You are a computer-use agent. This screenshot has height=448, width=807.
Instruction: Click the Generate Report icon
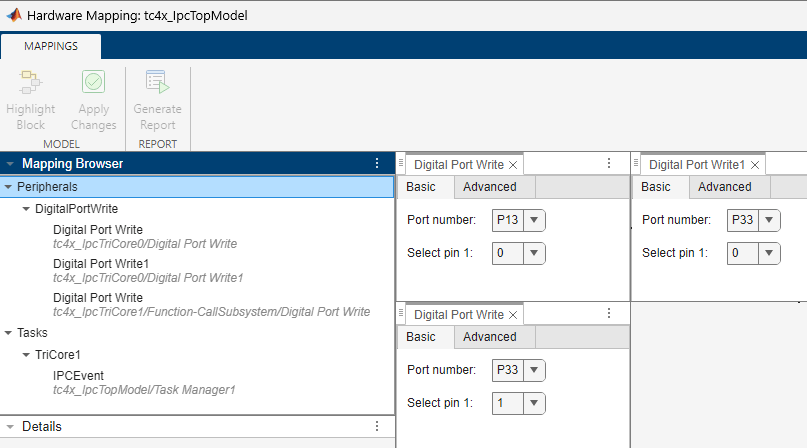coord(157,84)
